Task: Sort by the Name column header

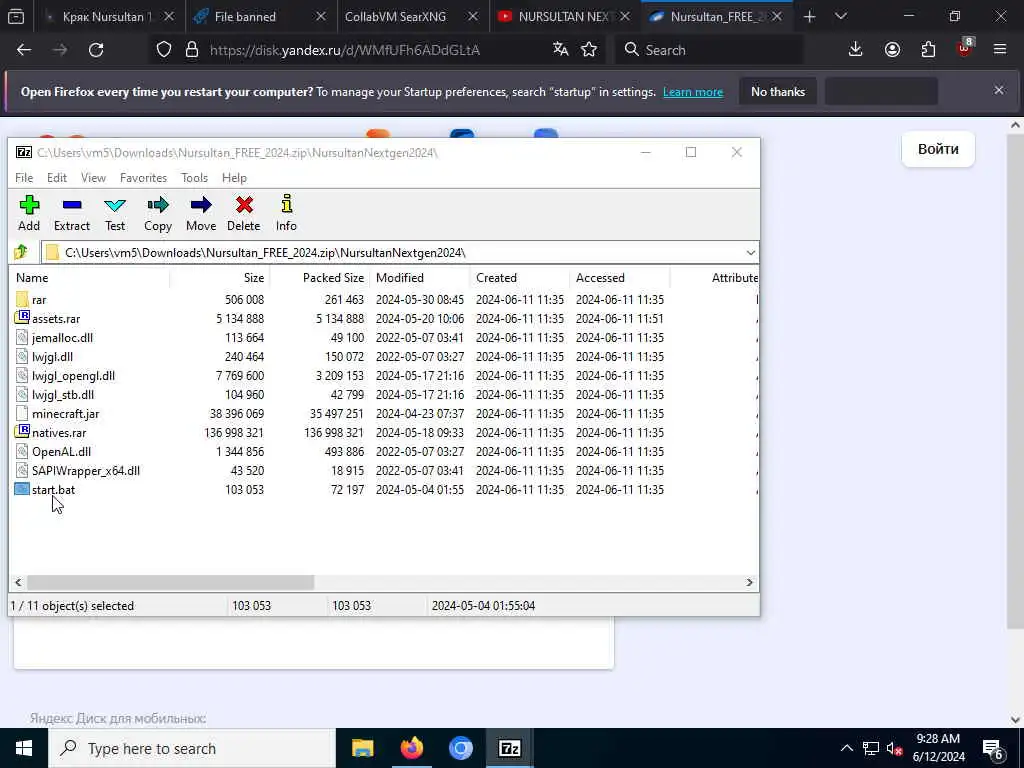Action: tap(90, 278)
